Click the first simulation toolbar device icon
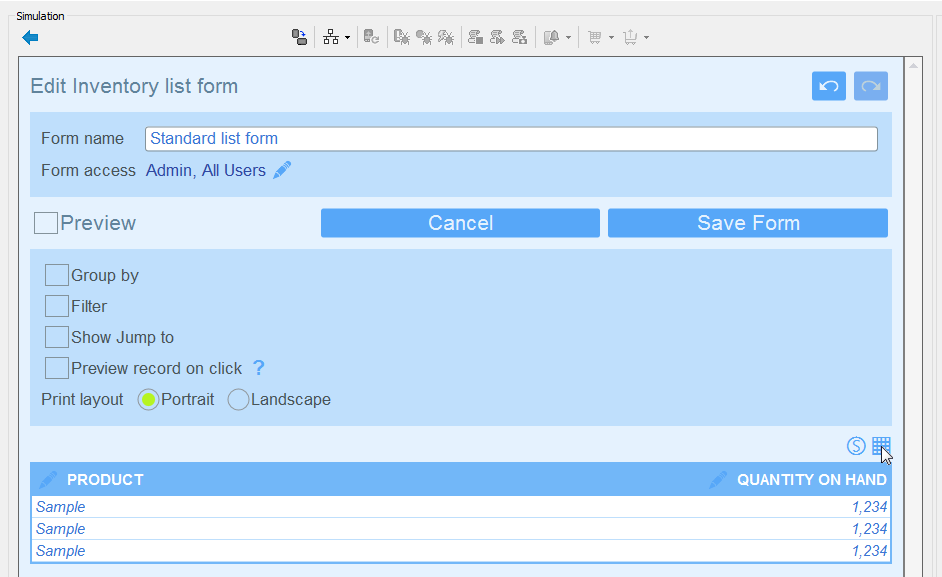This screenshot has width=942, height=577. [x=299, y=38]
